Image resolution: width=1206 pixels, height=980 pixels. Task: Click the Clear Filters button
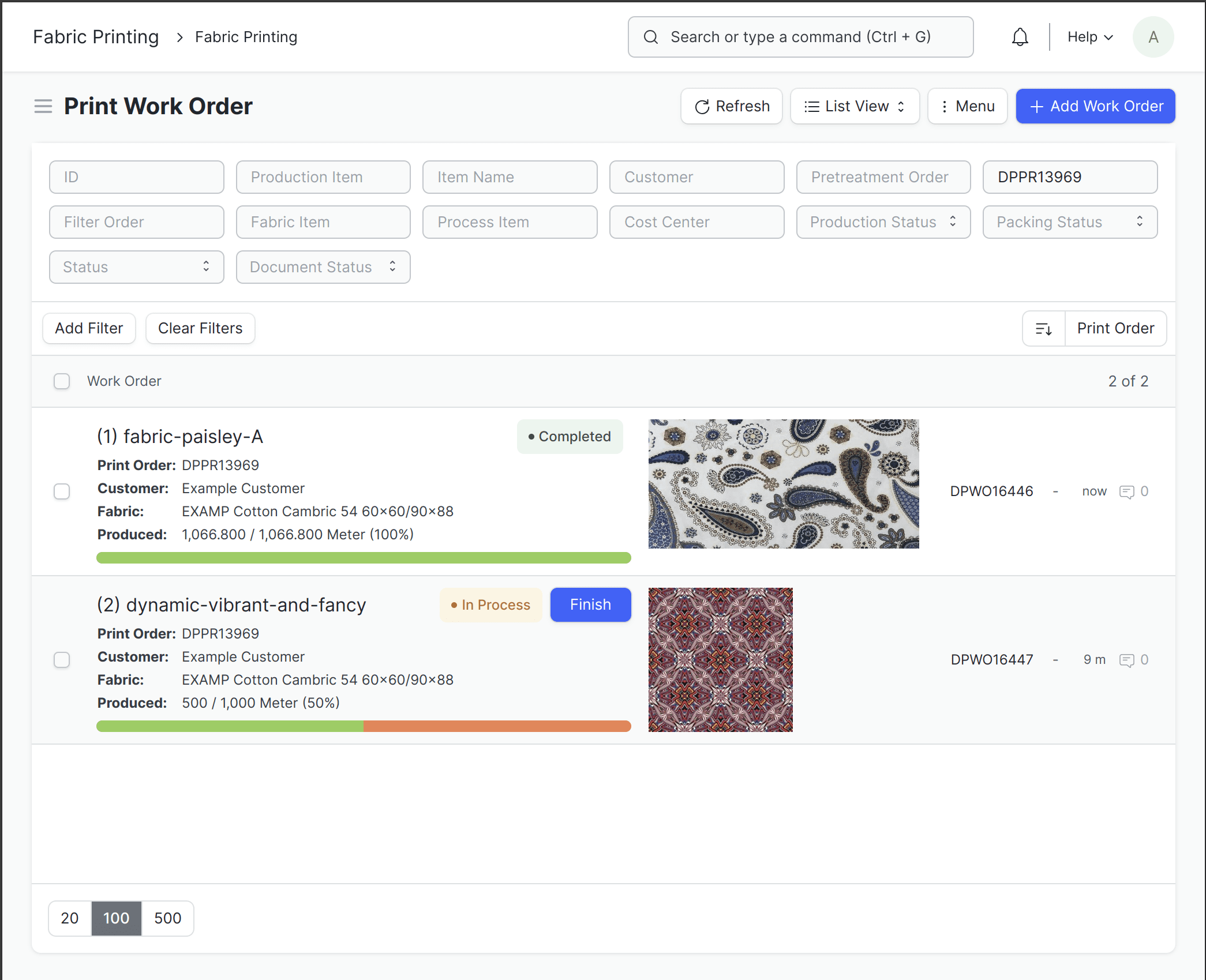[x=199, y=328]
